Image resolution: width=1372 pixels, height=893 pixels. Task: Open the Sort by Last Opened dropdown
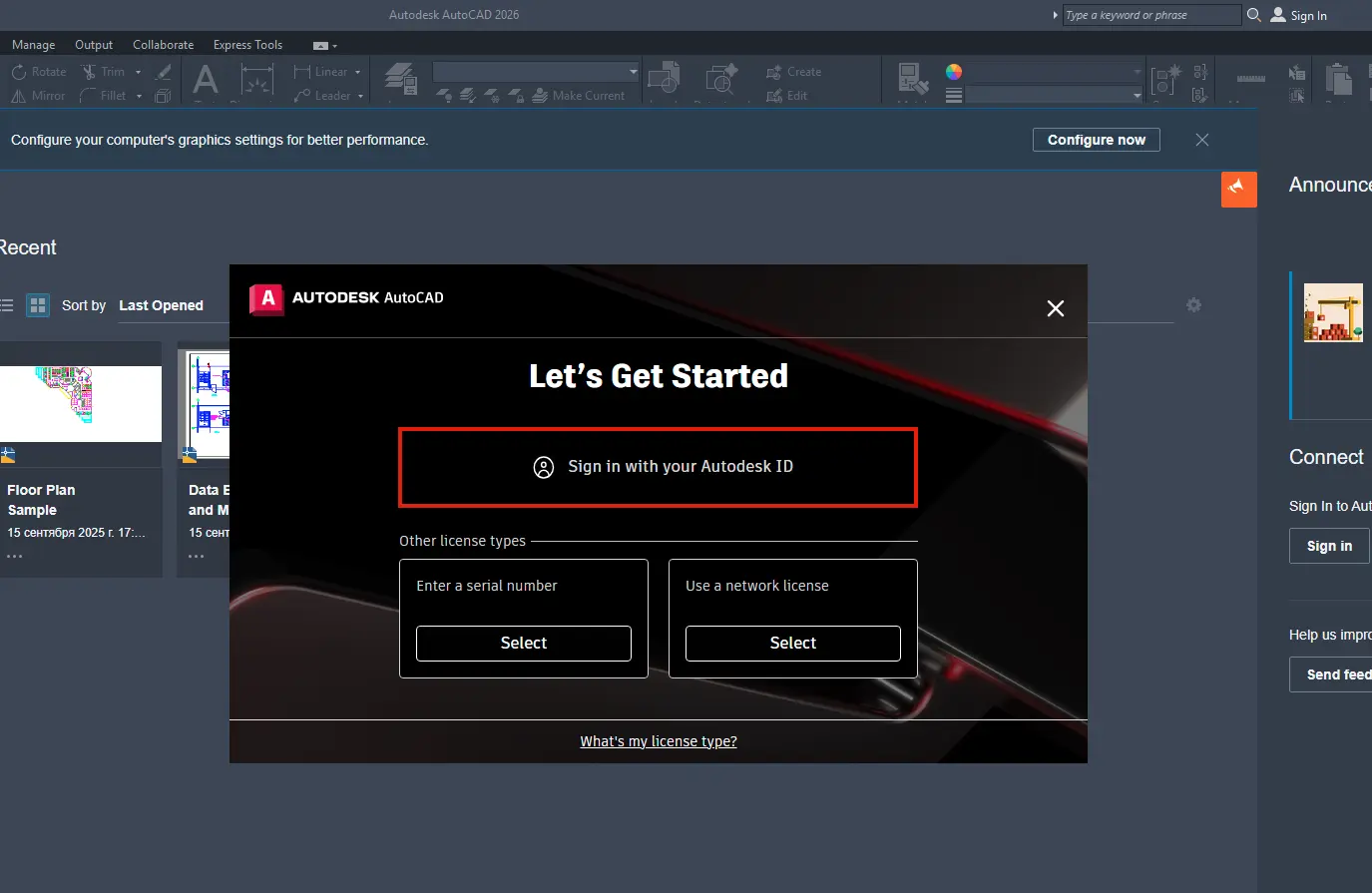(x=161, y=305)
